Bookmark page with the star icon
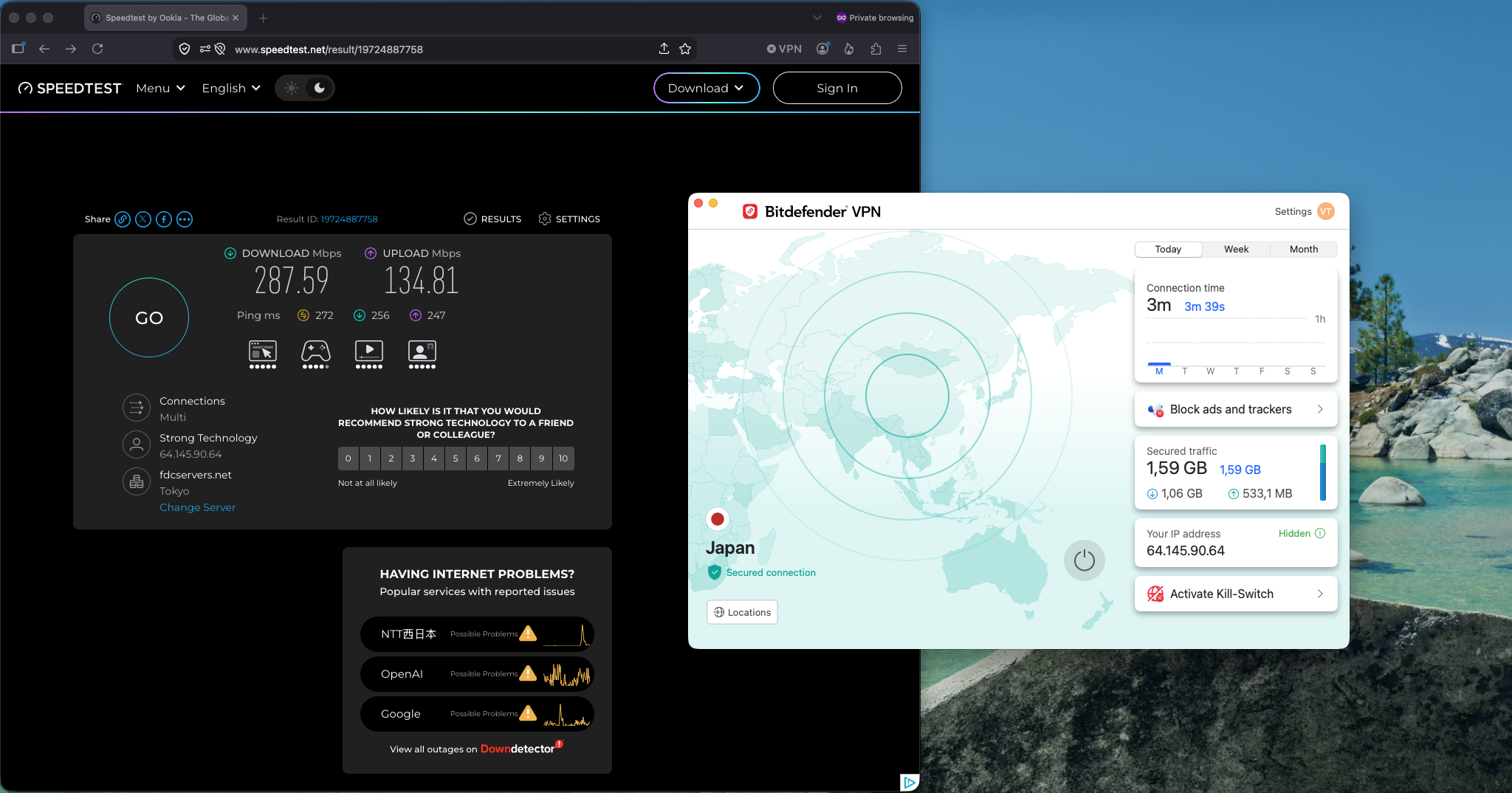Screen dimensions: 1512x793 (685, 49)
